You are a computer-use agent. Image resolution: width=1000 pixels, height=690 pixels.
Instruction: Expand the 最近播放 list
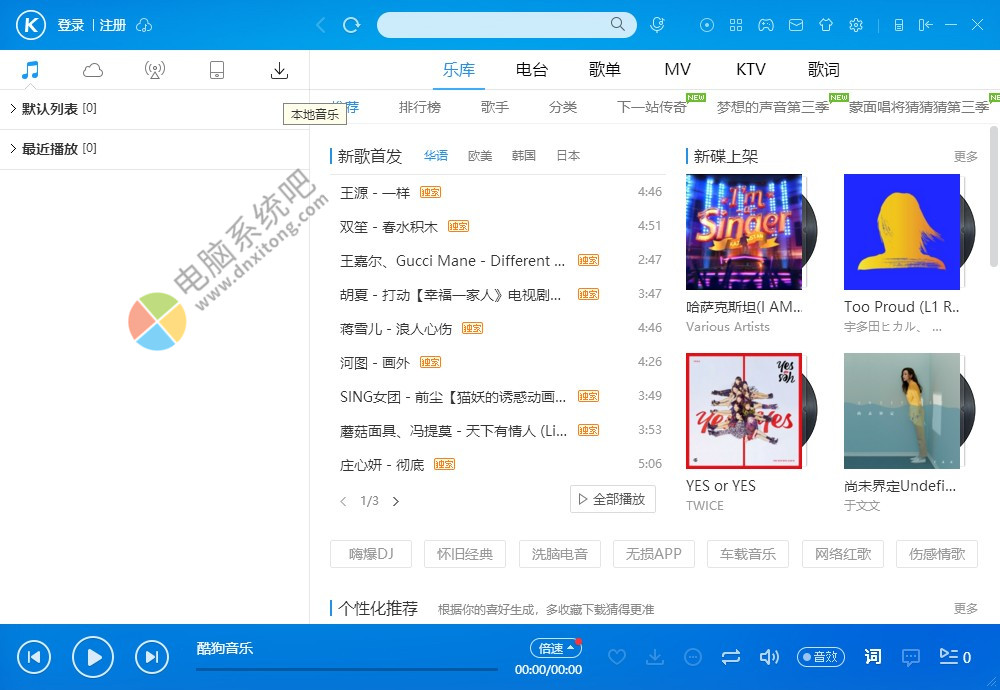coord(13,149)
